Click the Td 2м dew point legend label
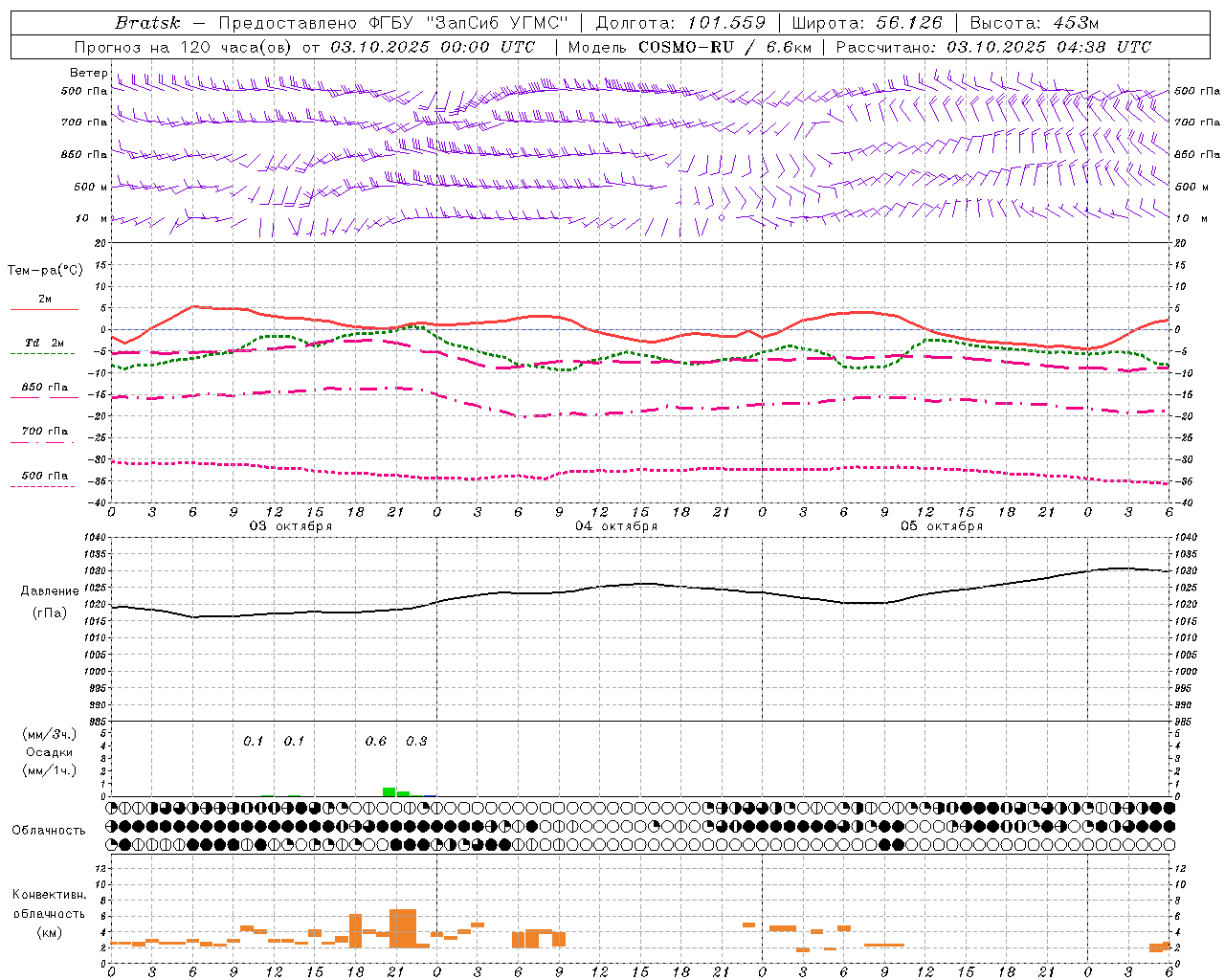This screenshot has width=1225, height=980. tap(44, 343)
